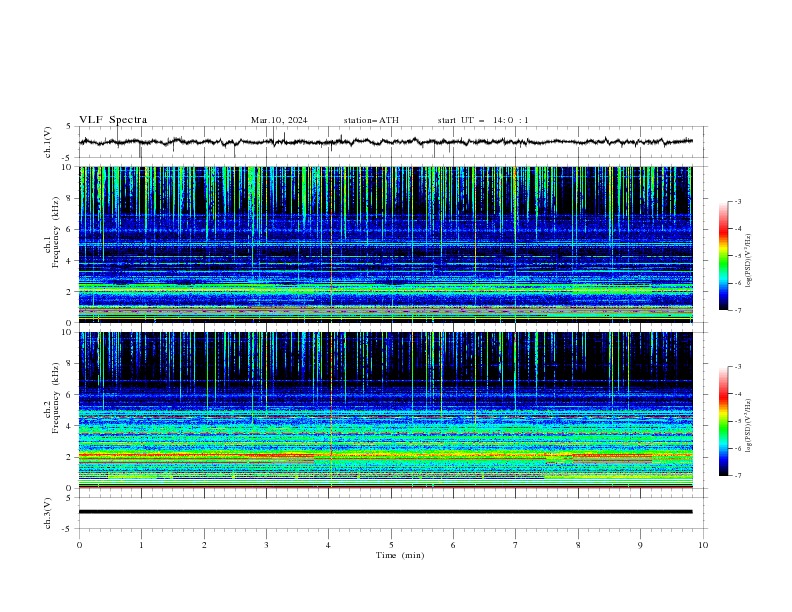This screenshot has height=612, width=792.
Task: Click the upper color bar's "-7" tick label
Action: [737, 310]
